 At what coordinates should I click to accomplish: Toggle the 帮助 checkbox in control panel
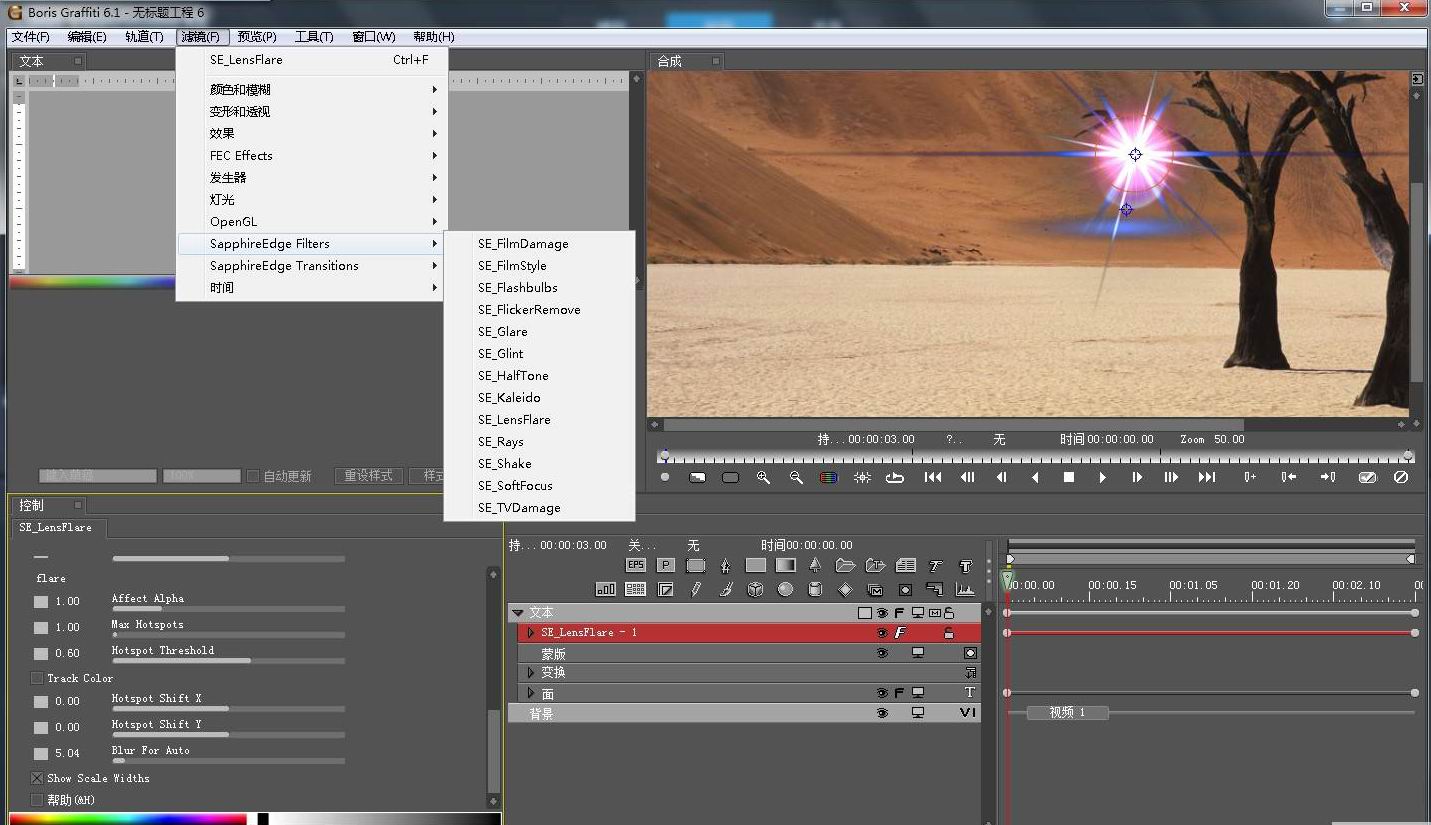(x=37, y=800)
